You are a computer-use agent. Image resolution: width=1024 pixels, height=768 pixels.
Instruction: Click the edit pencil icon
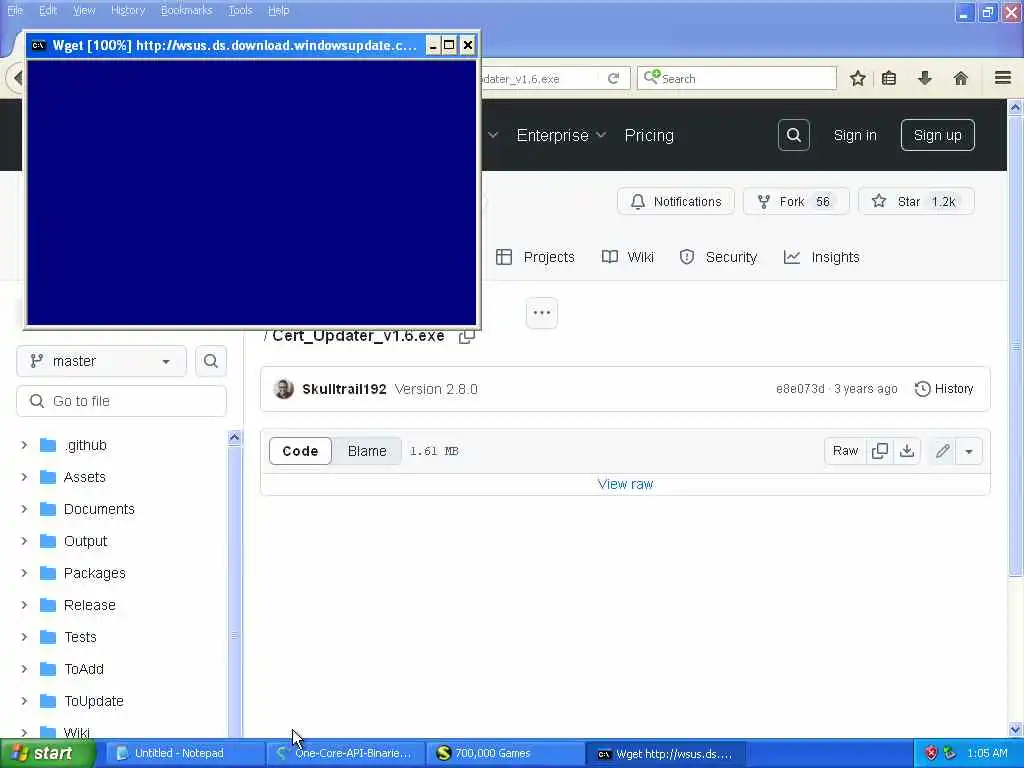tap(942, 451)
